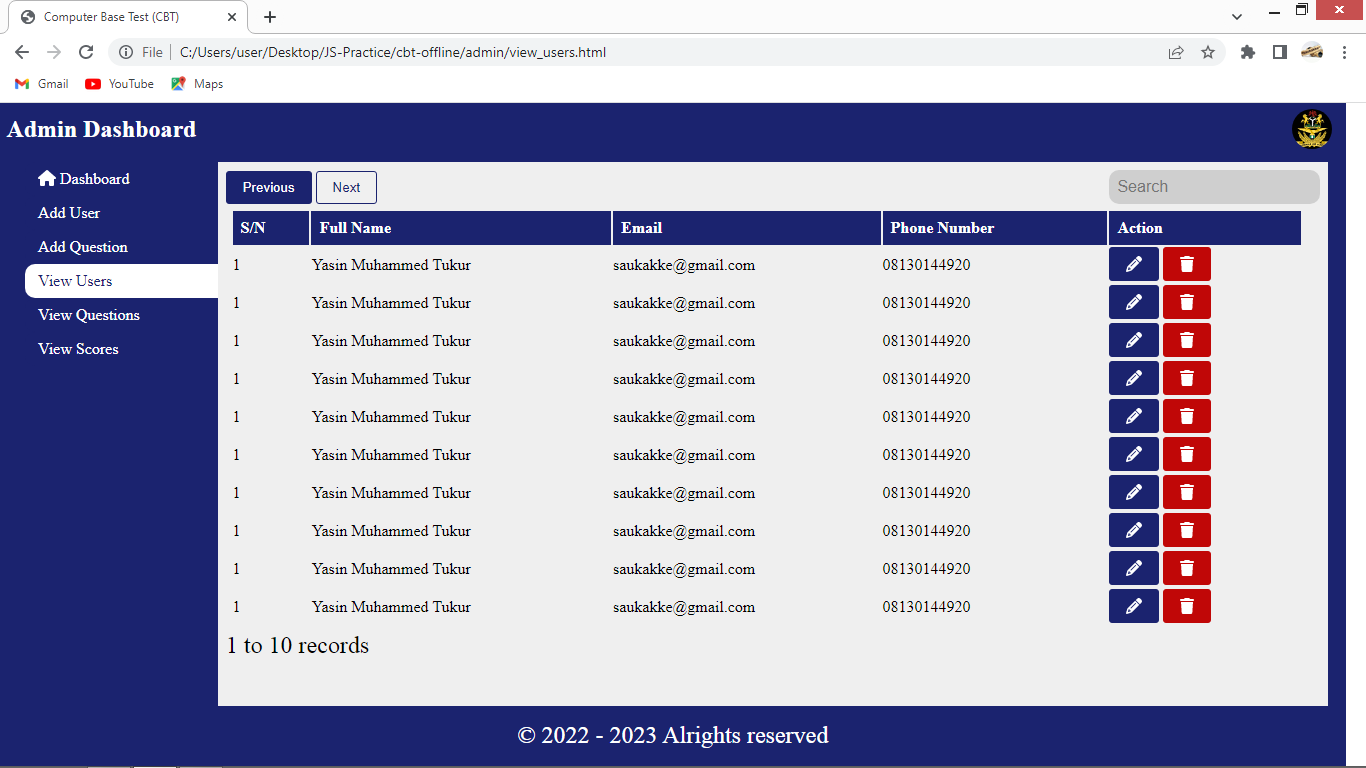Viewport: 1366px width, 768px height.
Task: Edit the user in the last table row
Action: 1134,606
